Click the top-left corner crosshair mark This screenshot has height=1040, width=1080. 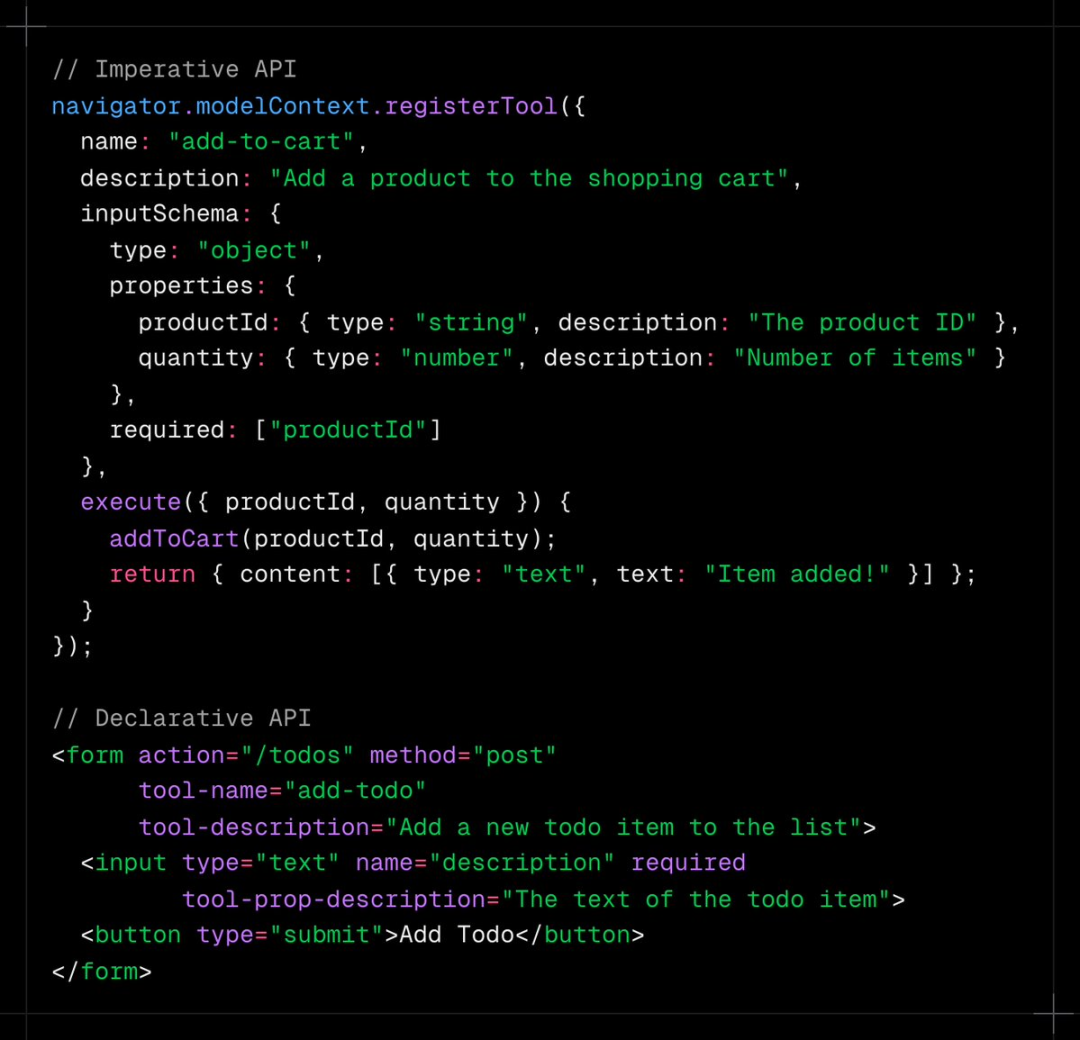pyautogui.click(x=27, y=27)
